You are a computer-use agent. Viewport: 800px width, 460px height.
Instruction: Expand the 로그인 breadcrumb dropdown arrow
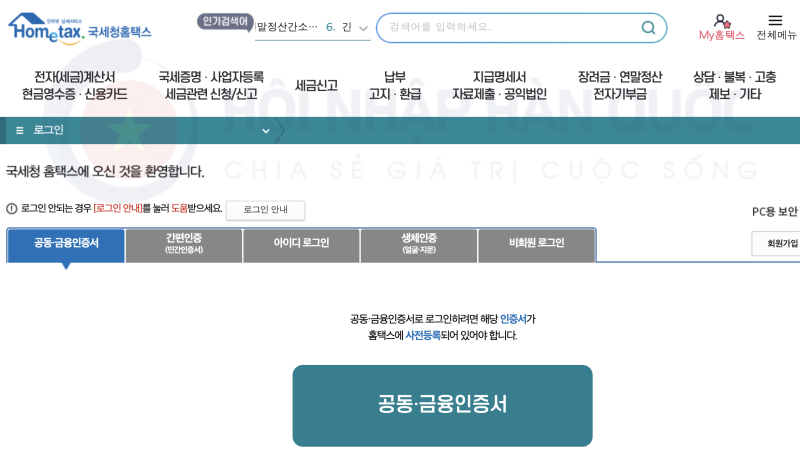coord(265,131)
